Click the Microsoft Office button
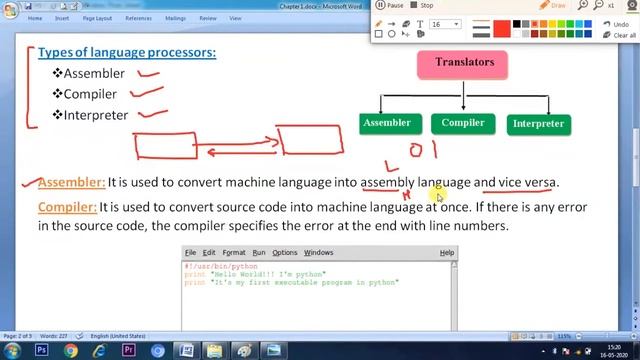 [10, 10]
